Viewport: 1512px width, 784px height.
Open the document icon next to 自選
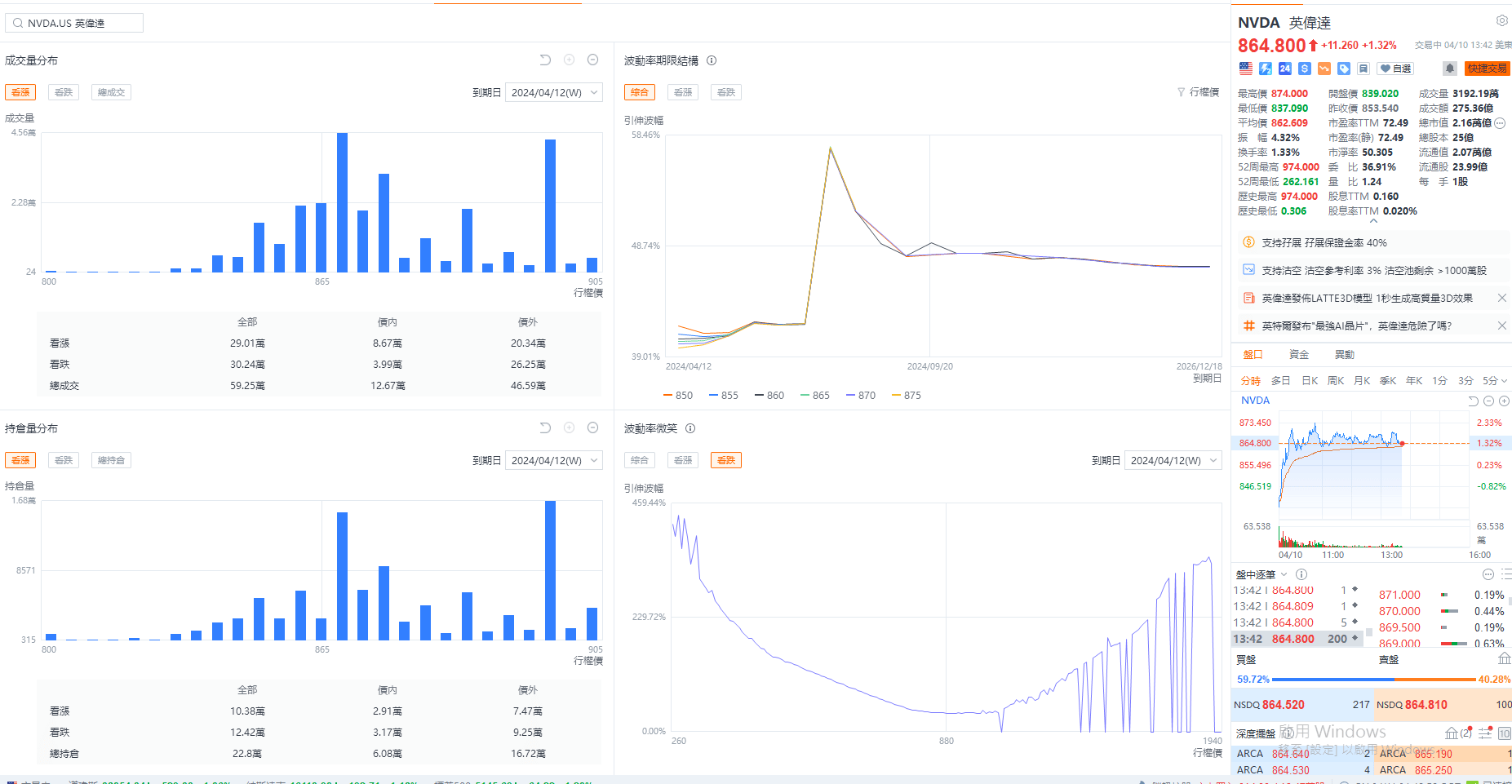(x=1363, y=69)
